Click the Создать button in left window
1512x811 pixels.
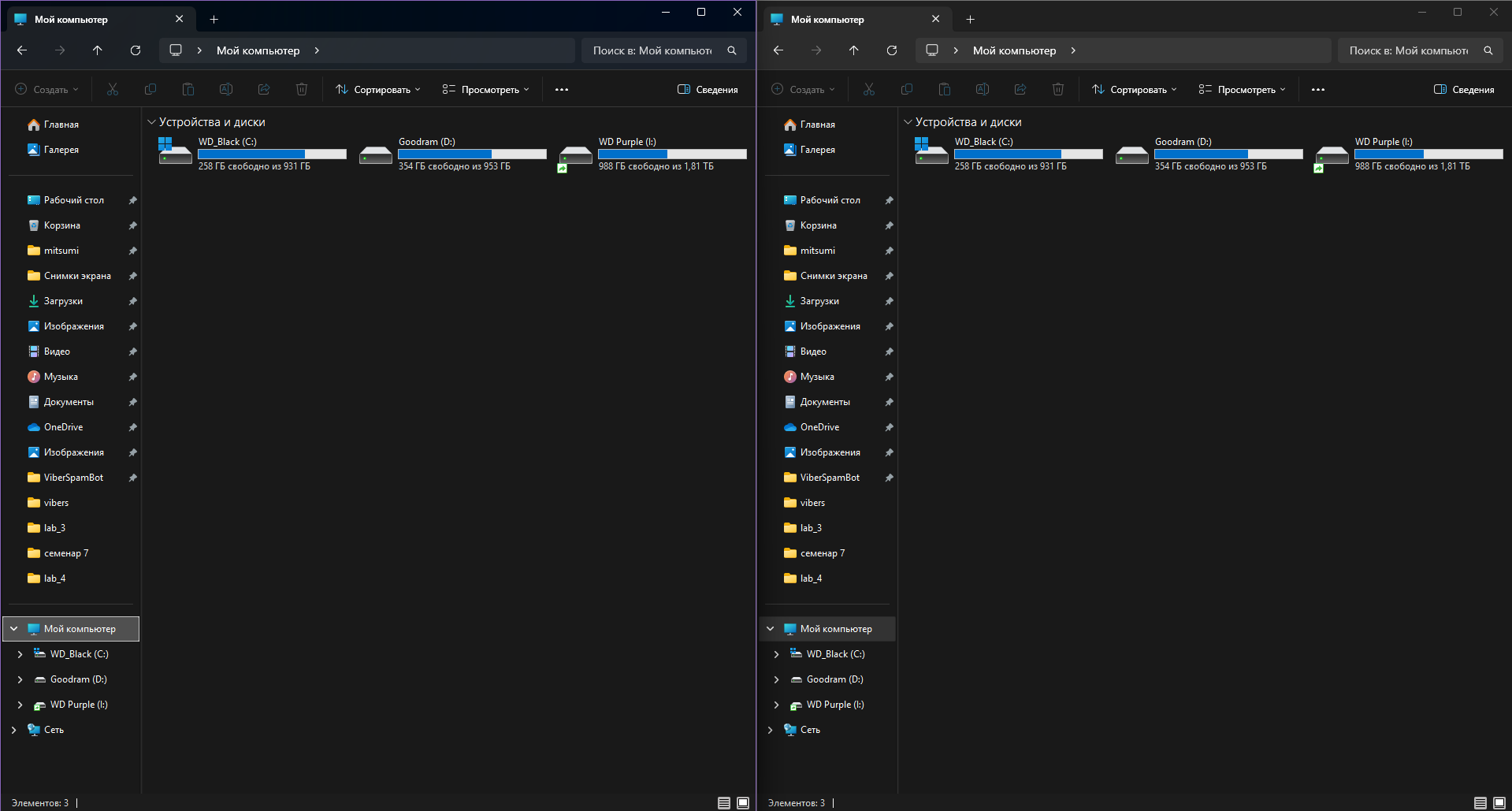click(x=47, y=90)
